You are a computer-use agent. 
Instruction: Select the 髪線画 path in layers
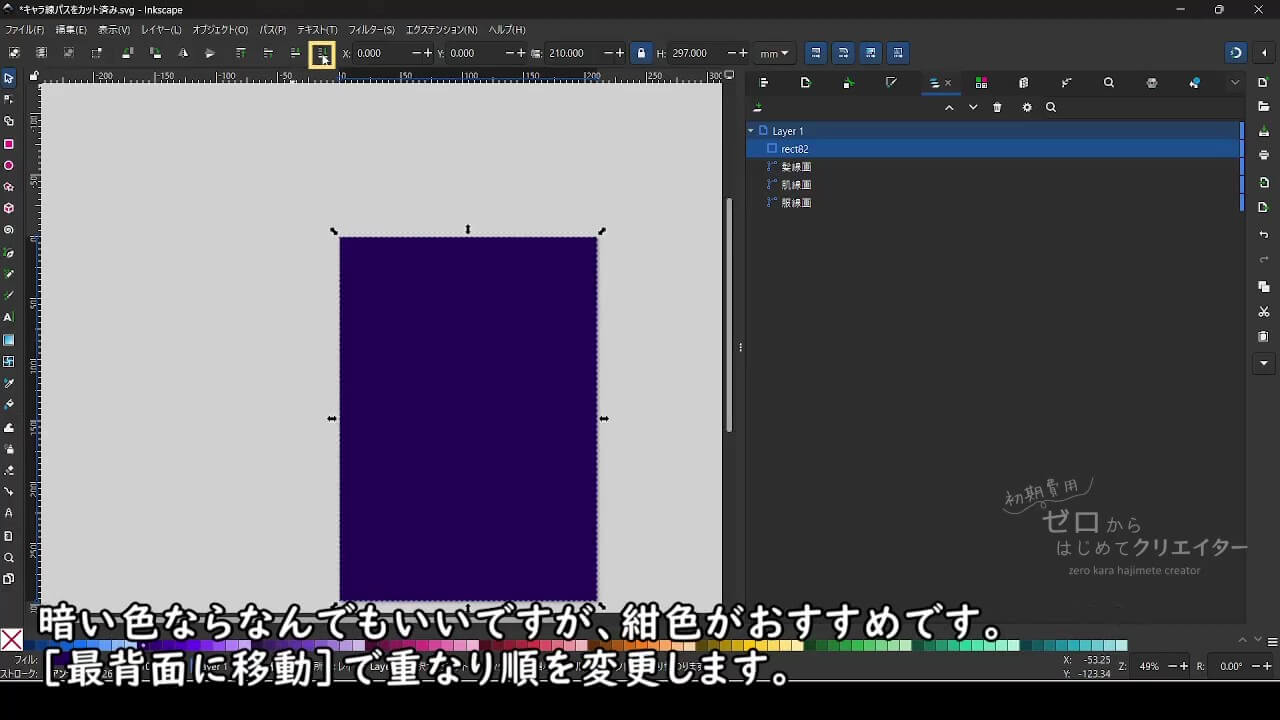pos(796,167)
